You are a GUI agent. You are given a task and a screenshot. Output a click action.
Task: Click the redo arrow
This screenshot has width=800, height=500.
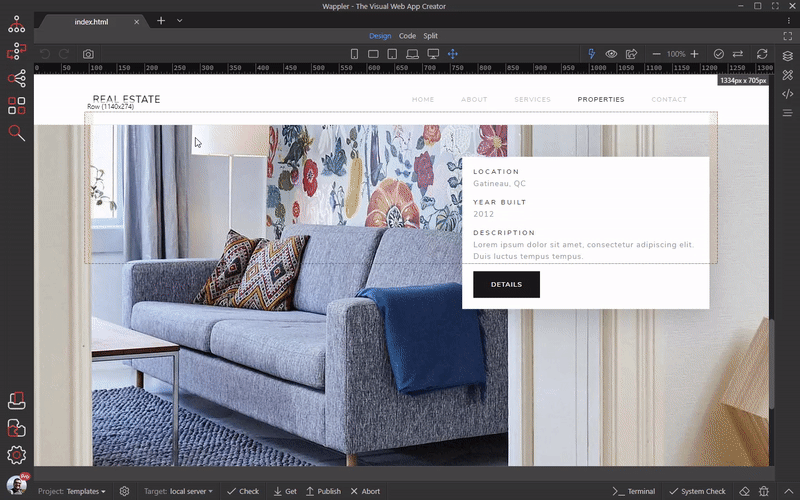64,54
